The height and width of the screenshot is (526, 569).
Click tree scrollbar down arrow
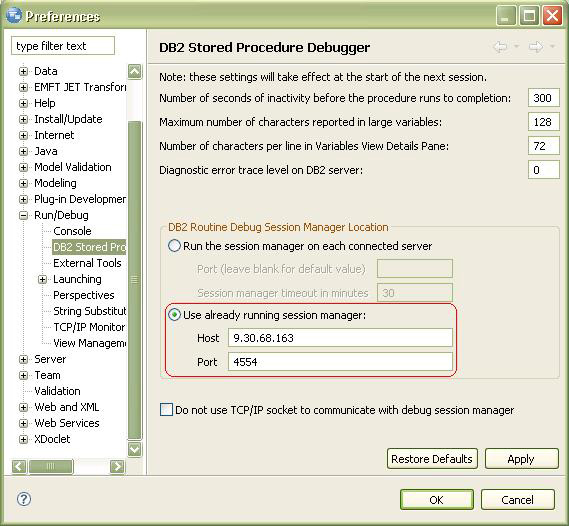coord(135,449)
